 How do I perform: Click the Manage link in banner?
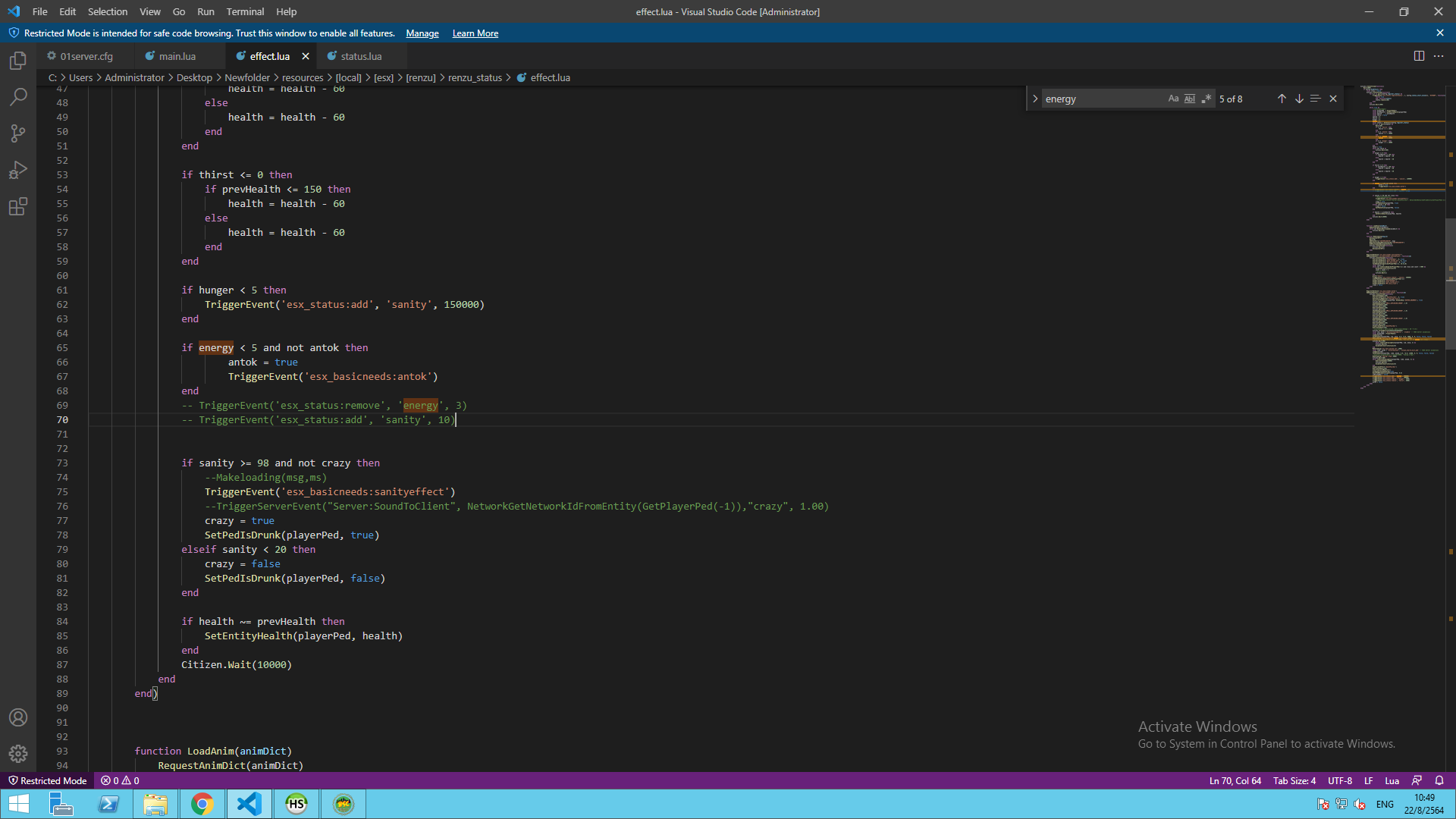tap(422, 33)
